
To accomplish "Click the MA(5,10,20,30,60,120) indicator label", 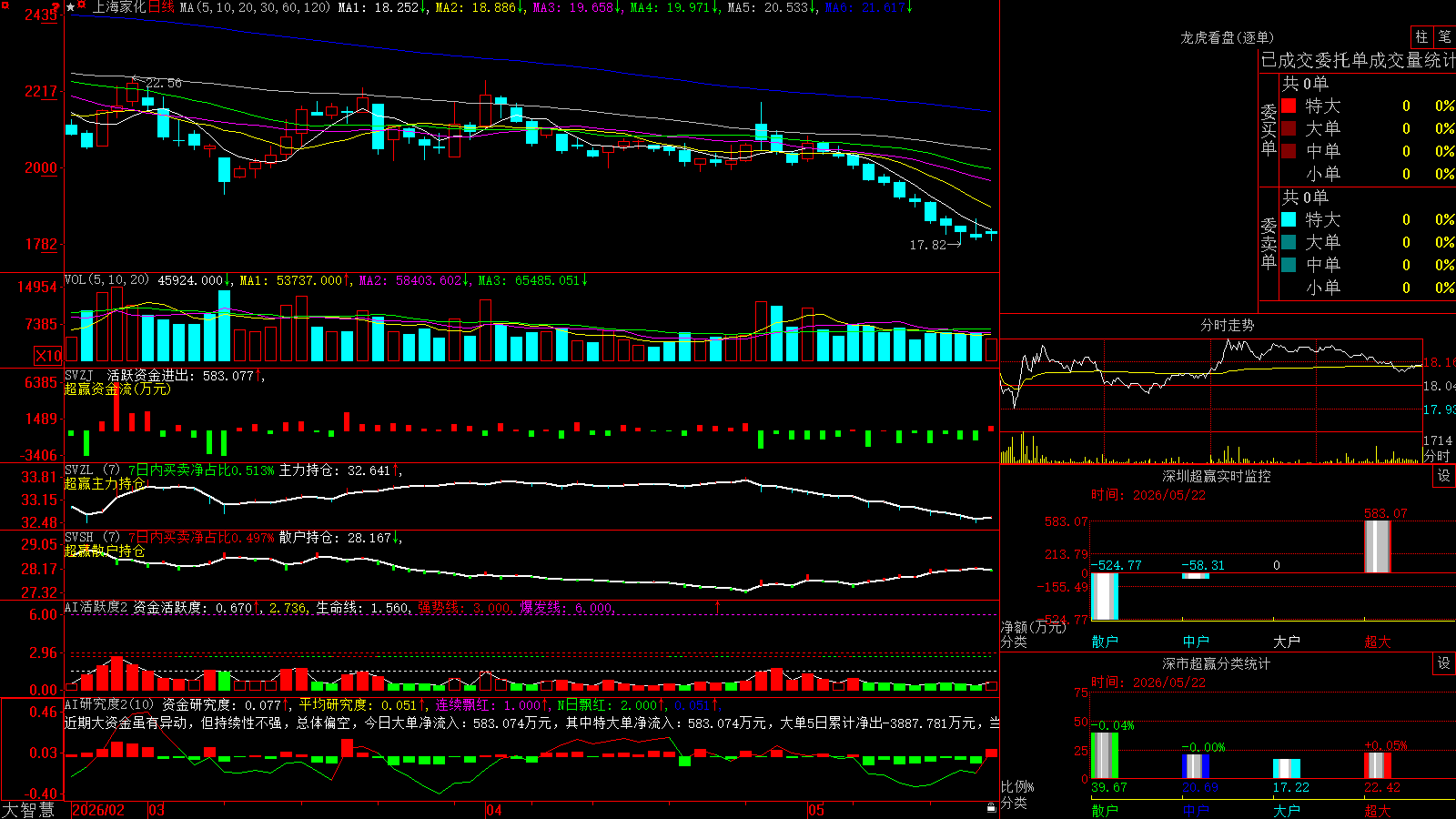I will [256, 7].
